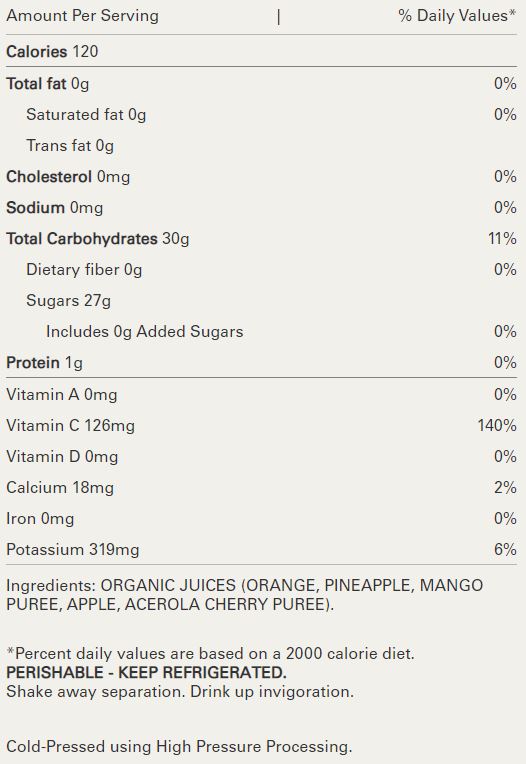The image size is (526, 764).
Task: Click the Amount Per Serving header
Action: [x=82, y=16]
